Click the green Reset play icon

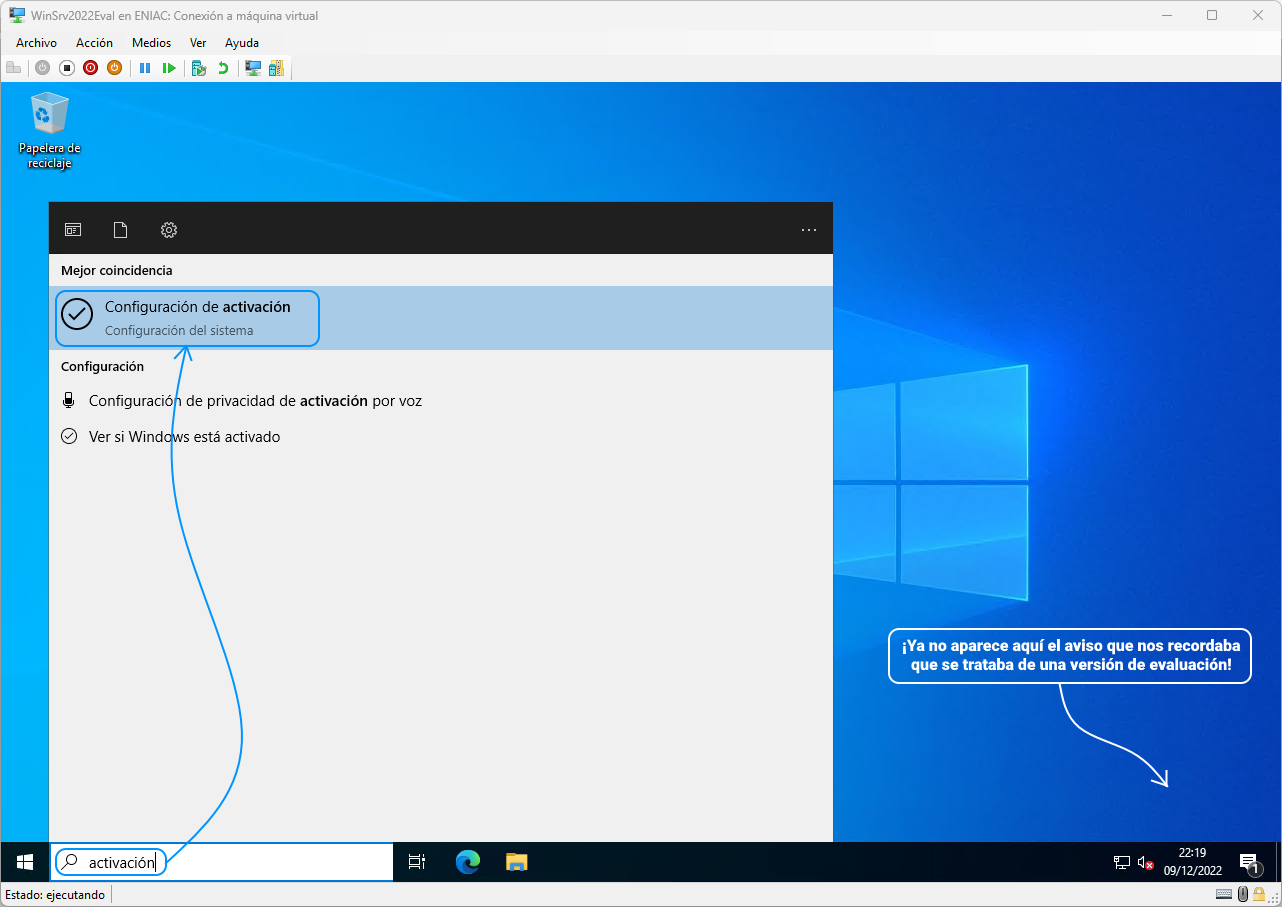(169, 68)
